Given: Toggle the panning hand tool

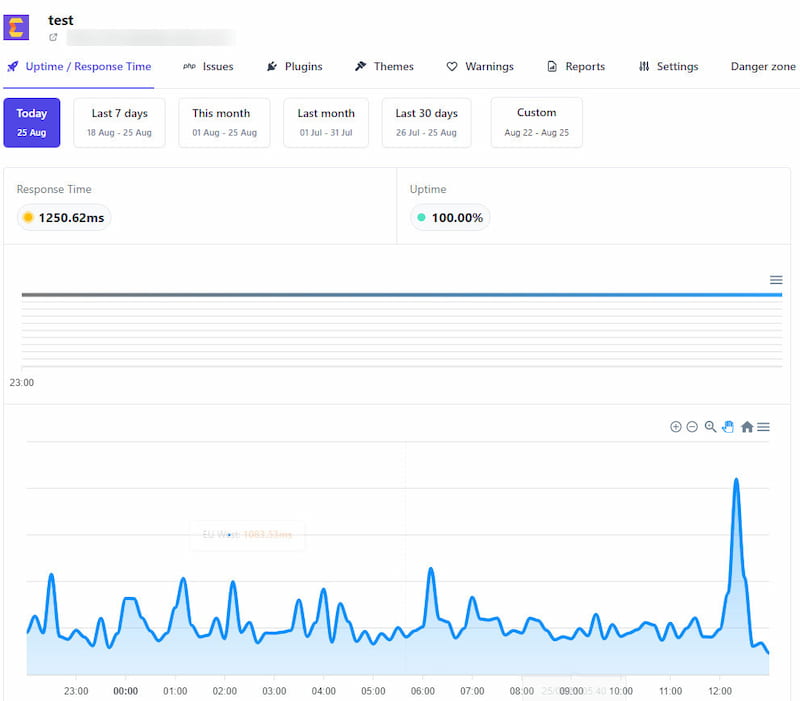Looking at the screenshot, I should (728, 427).
